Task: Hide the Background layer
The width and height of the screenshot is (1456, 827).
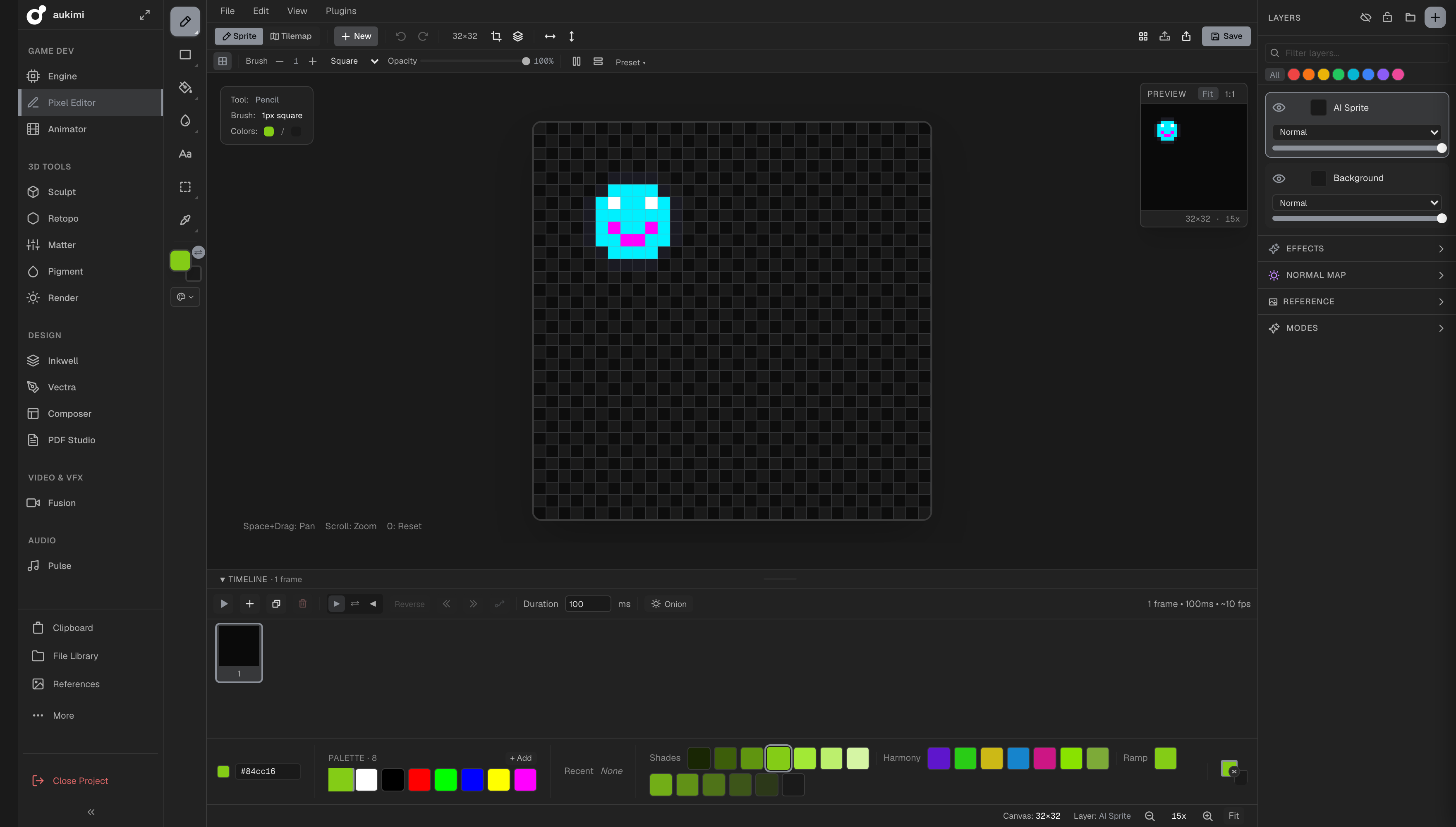Action: [x=1279, y=178]
